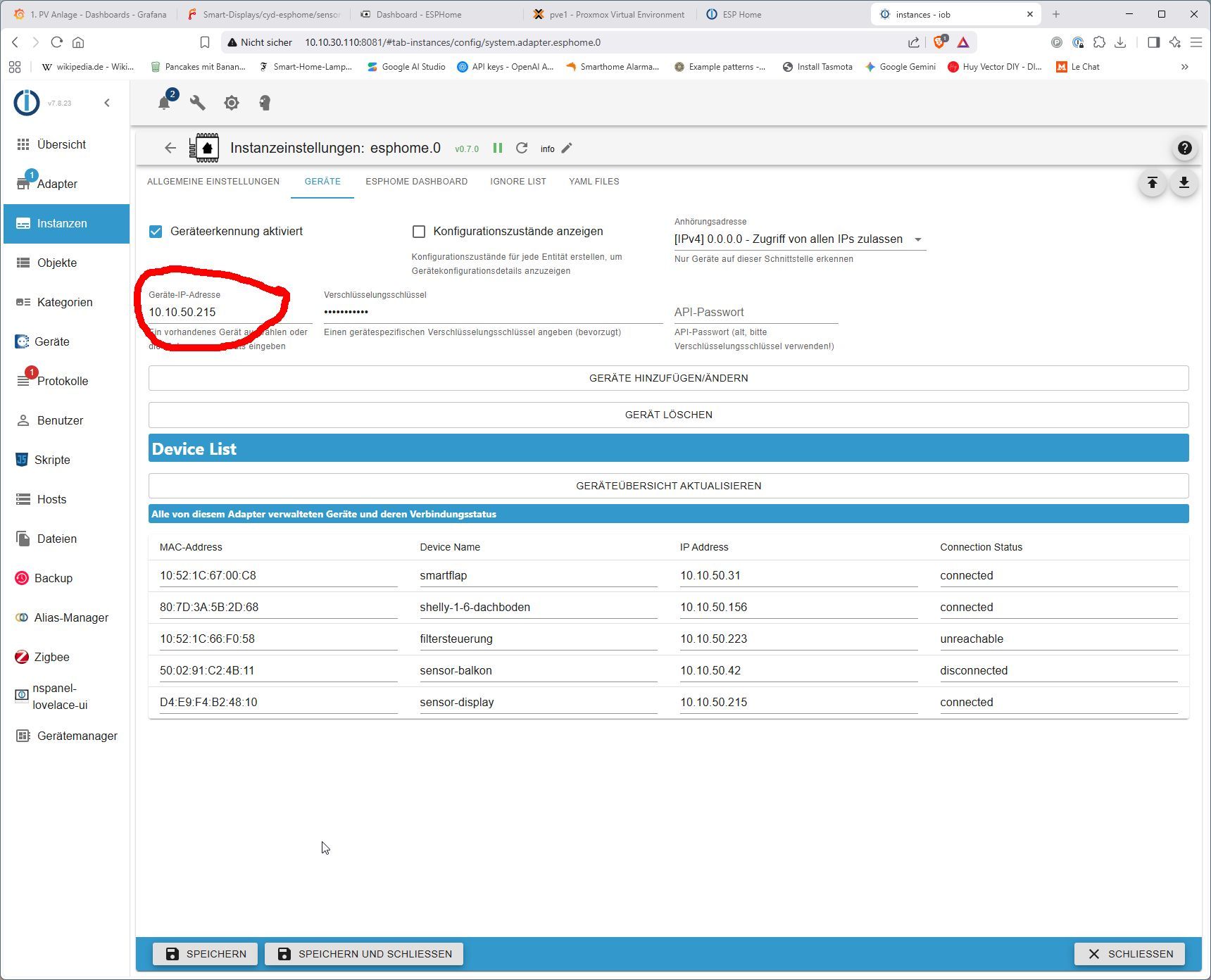Switch to the Grafana PV Anlage browser tab
Image resolution: width=1211 pixels, height=980 pixels.
(90, 14)
